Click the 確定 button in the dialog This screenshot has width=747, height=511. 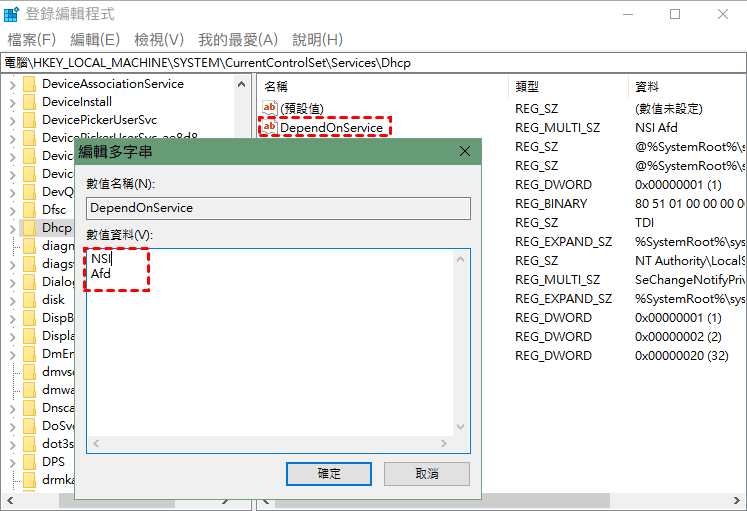coord(329,473)
